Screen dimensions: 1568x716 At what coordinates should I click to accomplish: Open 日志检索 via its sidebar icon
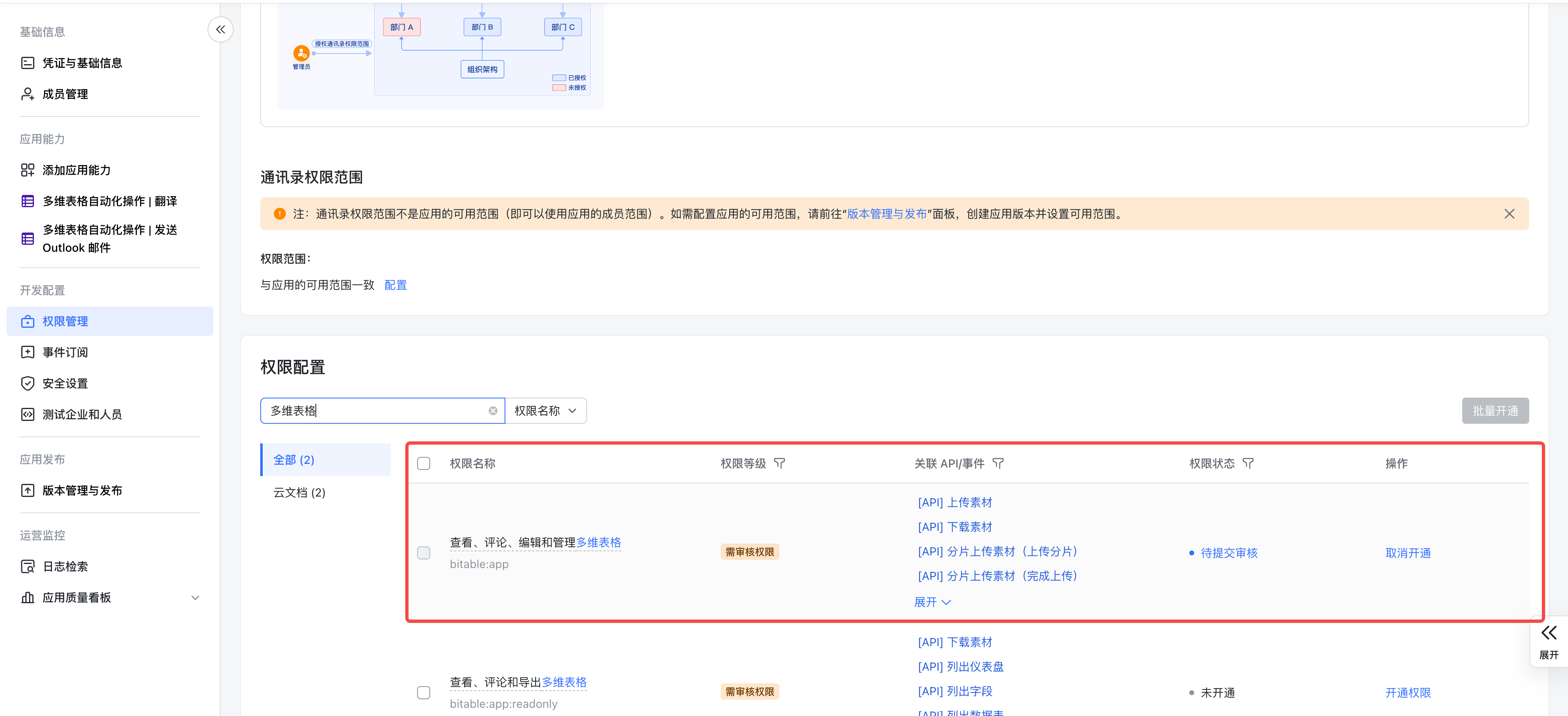pos(27,566)
